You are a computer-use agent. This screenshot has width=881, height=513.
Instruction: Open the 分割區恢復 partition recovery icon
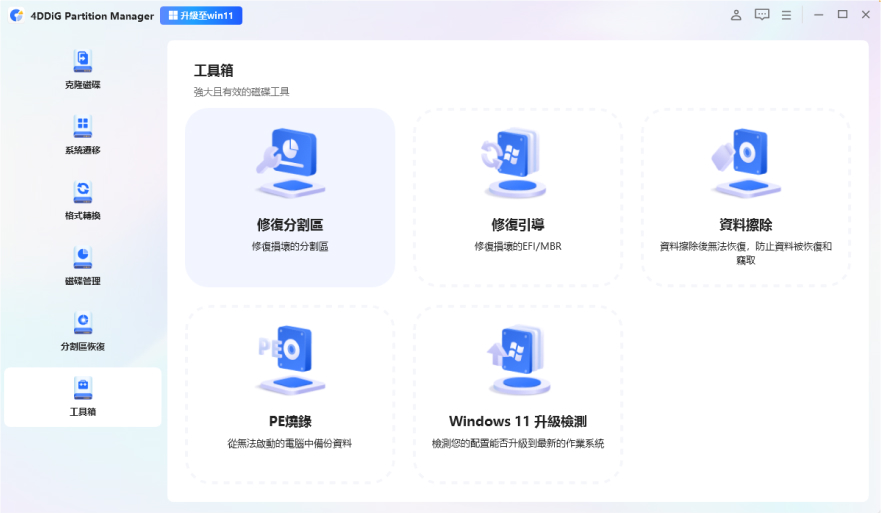[83, 323]
